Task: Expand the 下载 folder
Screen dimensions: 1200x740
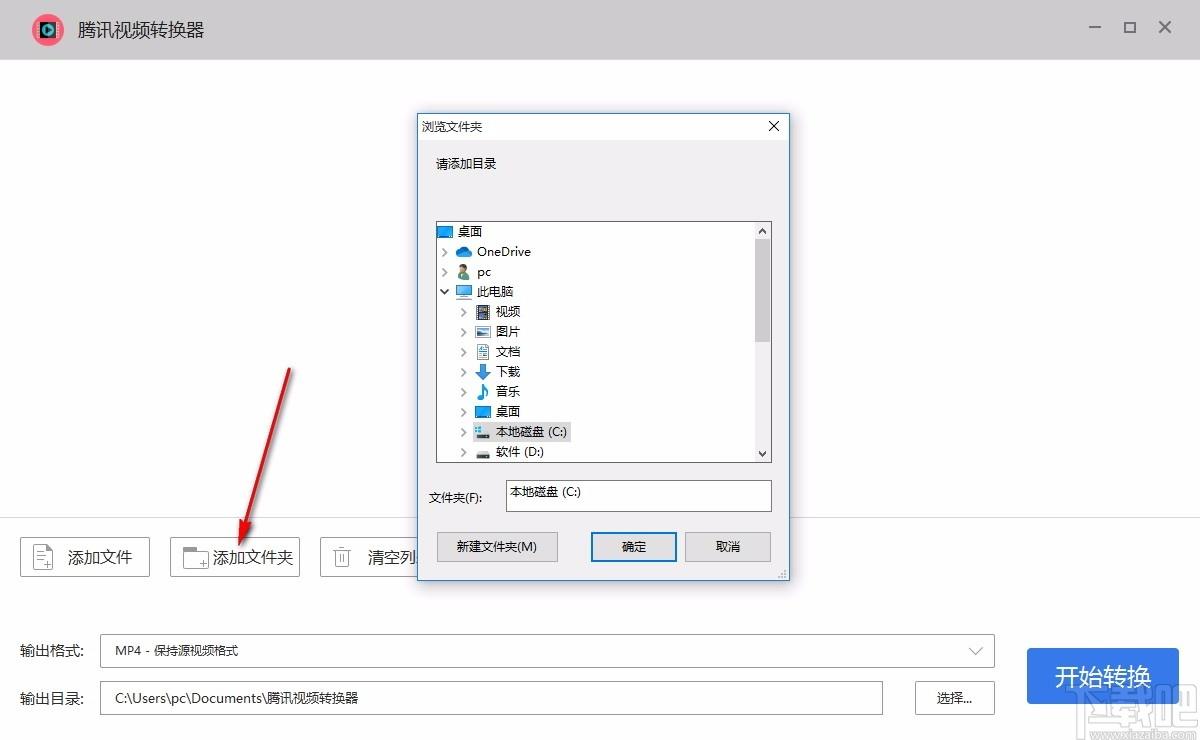Action: click(464, 372)
